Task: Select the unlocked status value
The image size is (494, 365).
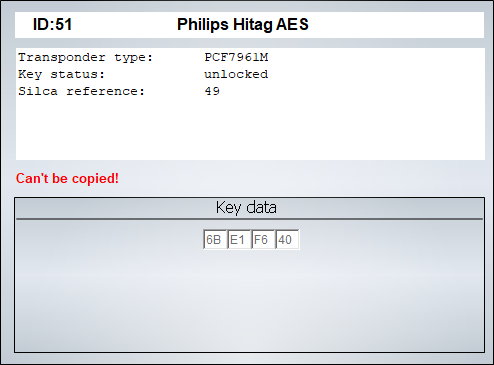Action: click(x=236, y=74)
